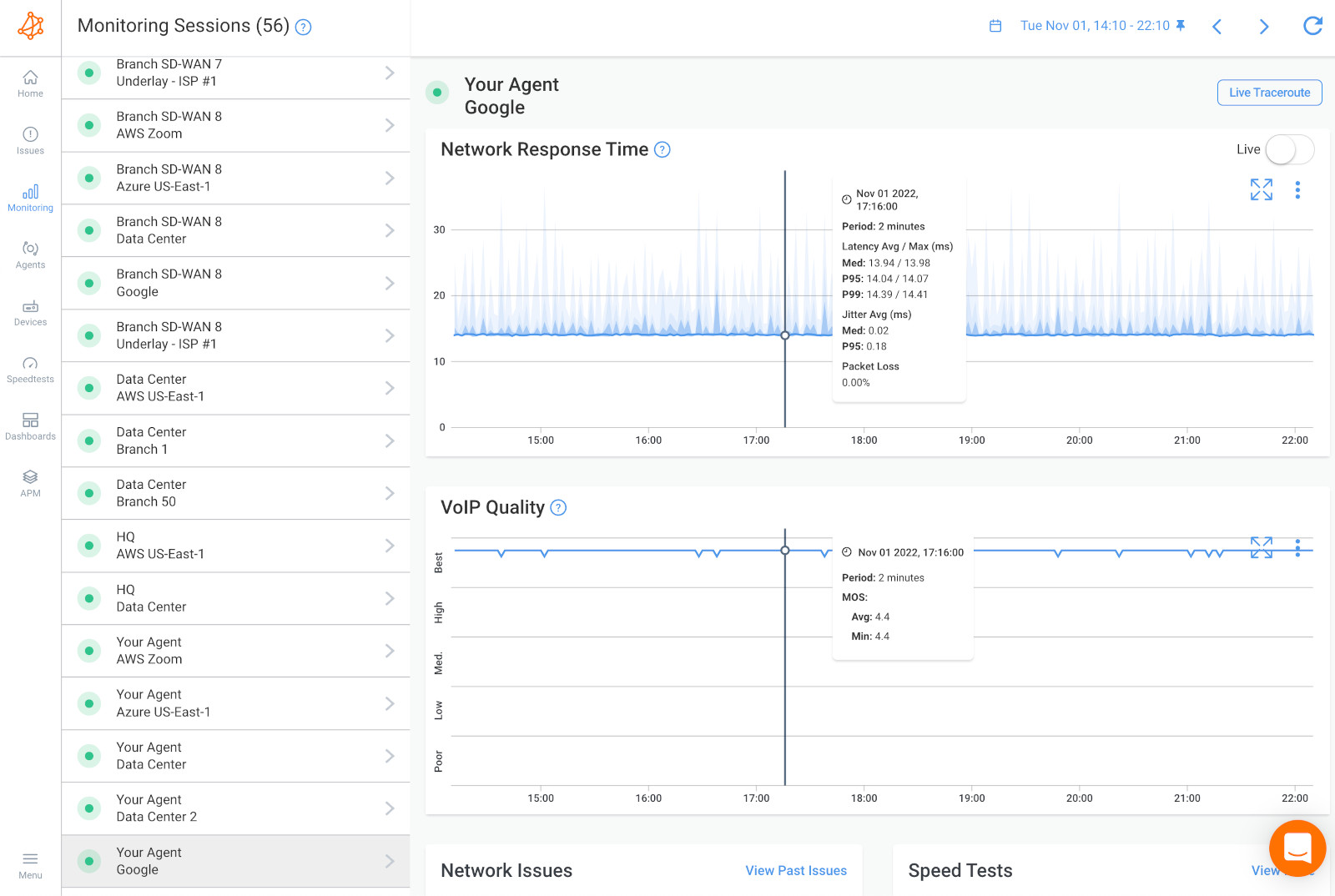Expand the Network Response Time chart to fullscreen
The image size is (1335, 896).
1261,189
